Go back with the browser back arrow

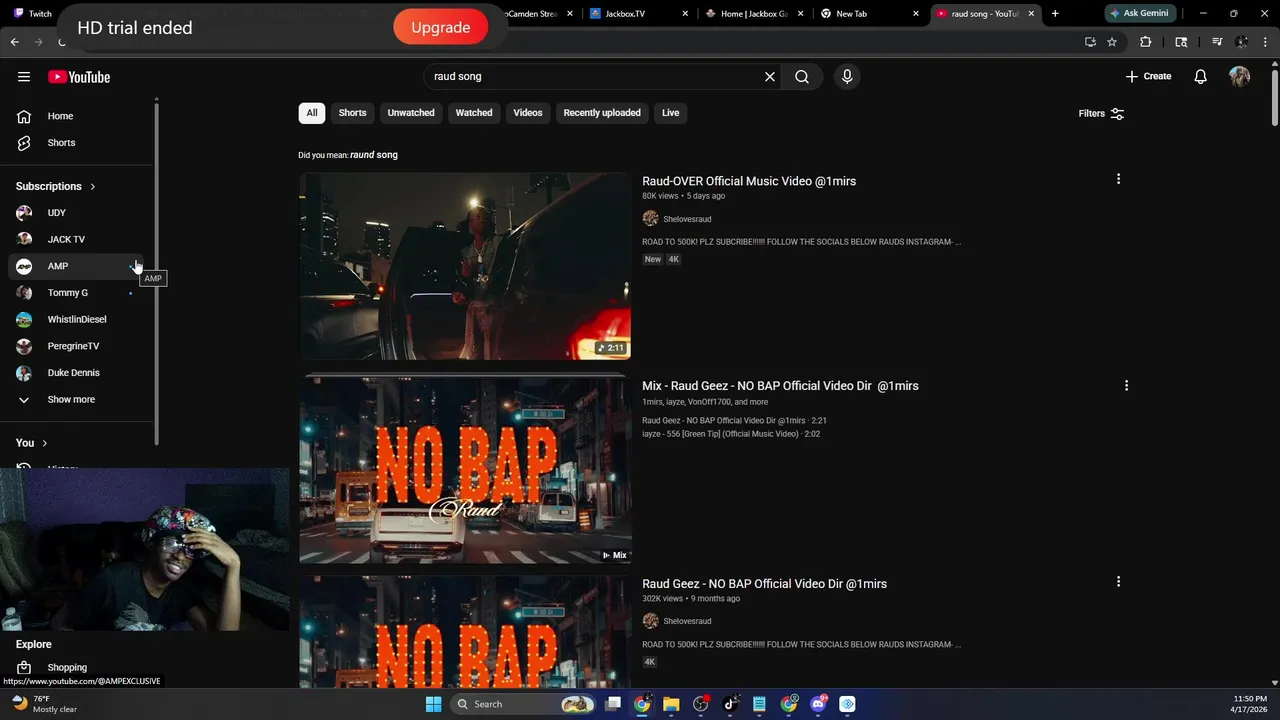pos(15,42)
